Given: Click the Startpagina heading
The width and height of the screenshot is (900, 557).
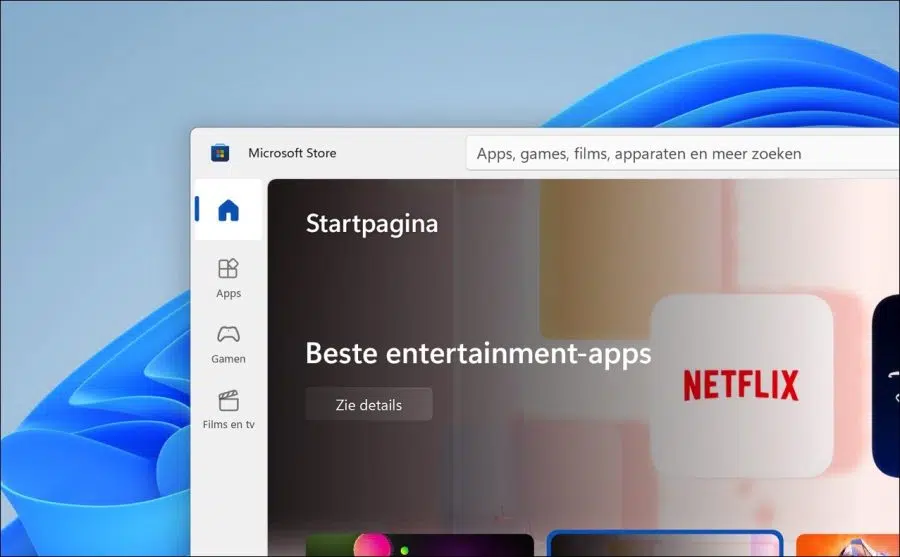Looking at the screenshot, I should pyautogui.click(x=372, y=223).
